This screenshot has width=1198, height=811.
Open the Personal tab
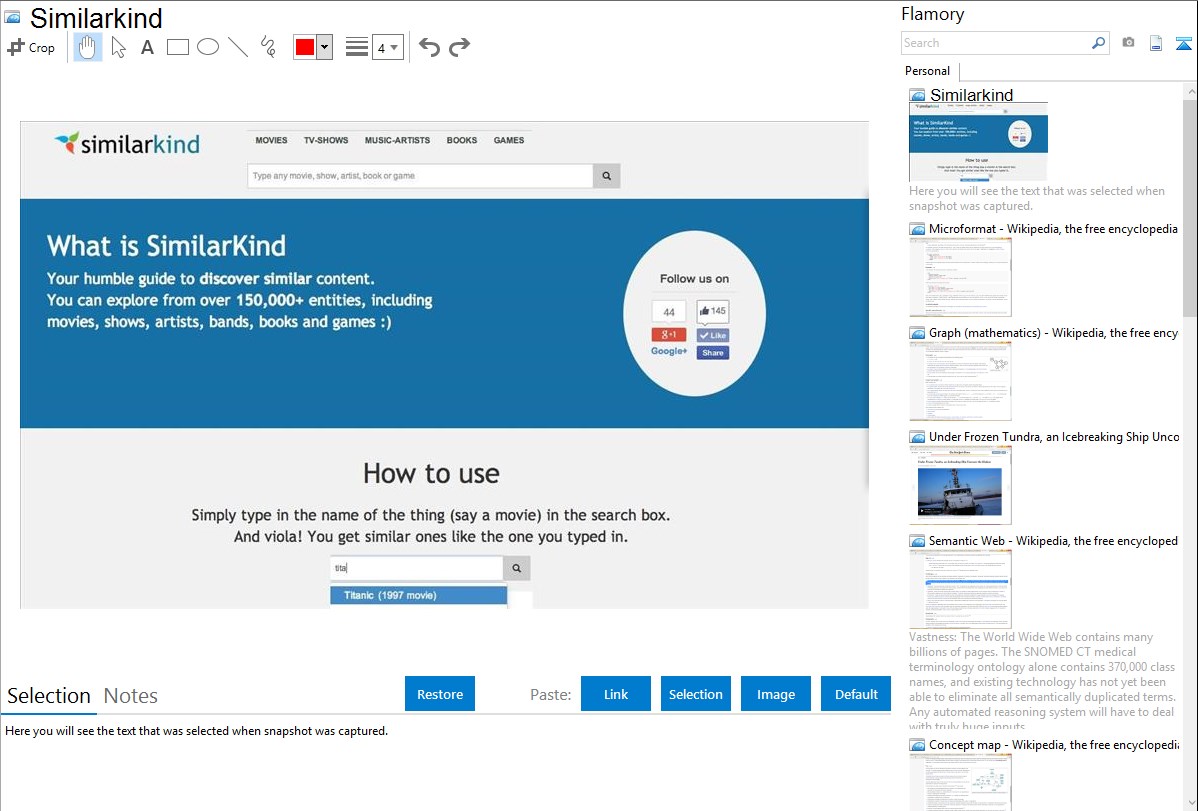928,71
